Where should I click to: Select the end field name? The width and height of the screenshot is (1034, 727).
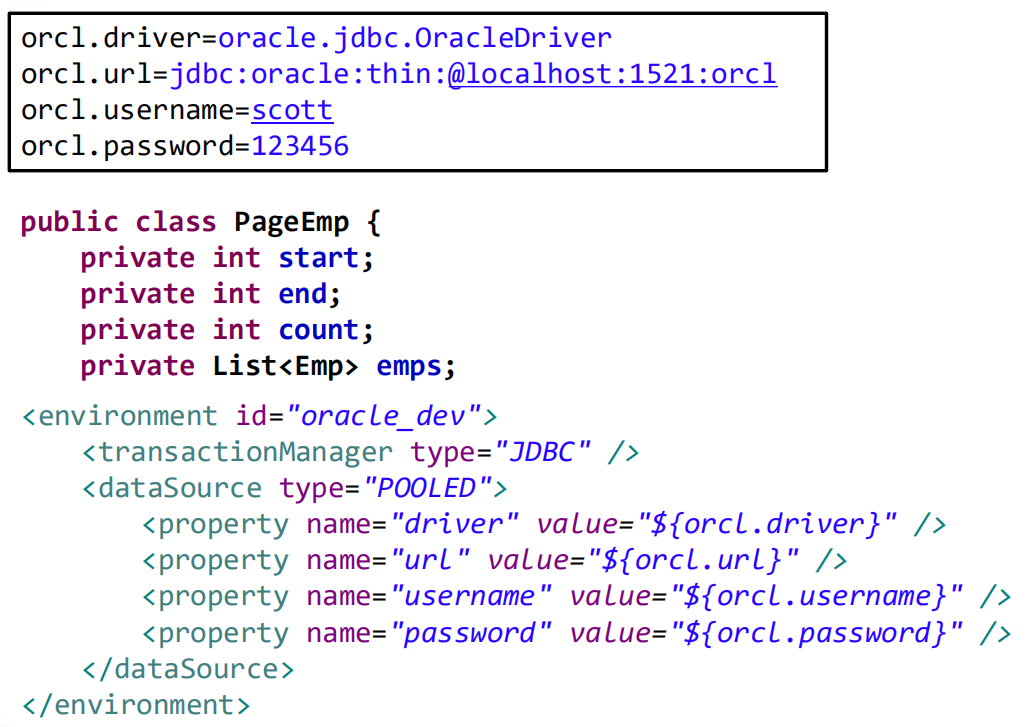tap(303, 294)
